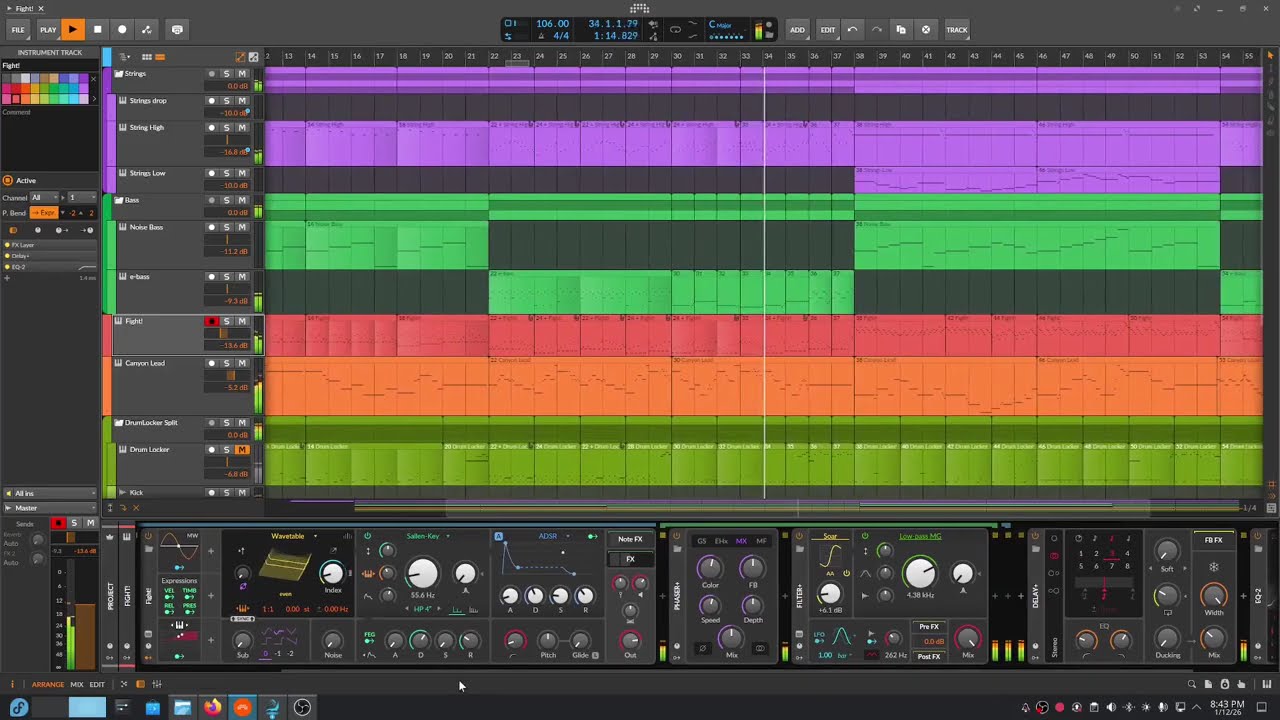Click the freeze snowflake icon in Delay+

pos(1214,567)
